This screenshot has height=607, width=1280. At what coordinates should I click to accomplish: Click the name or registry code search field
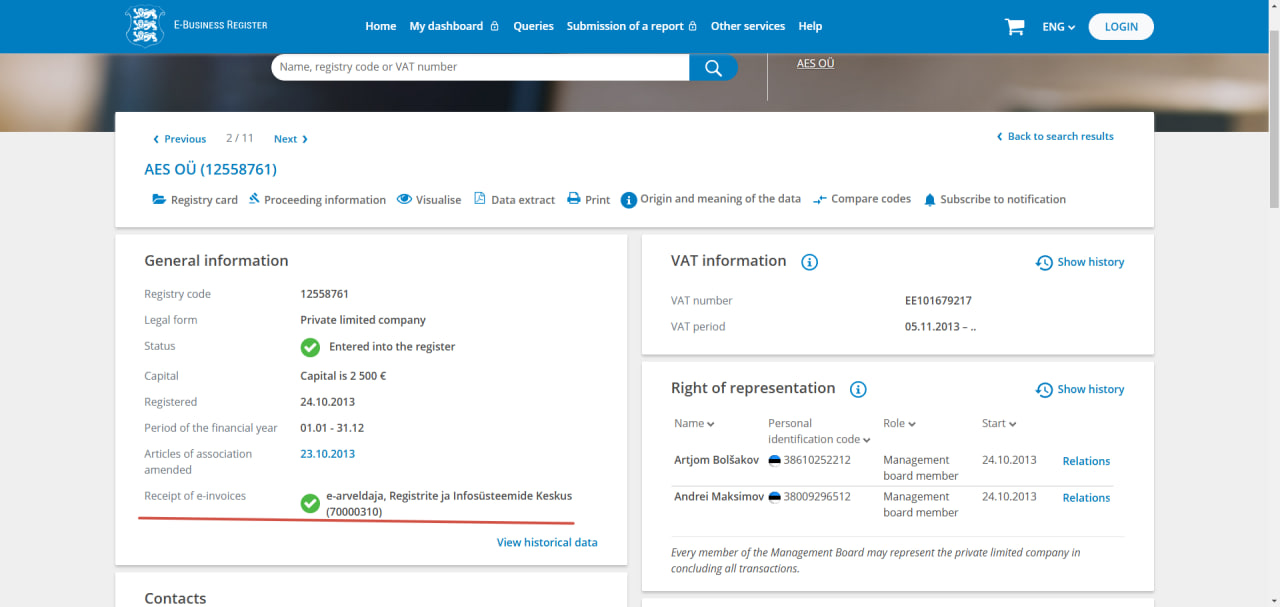pyautogui.click(x=480, y=67)
